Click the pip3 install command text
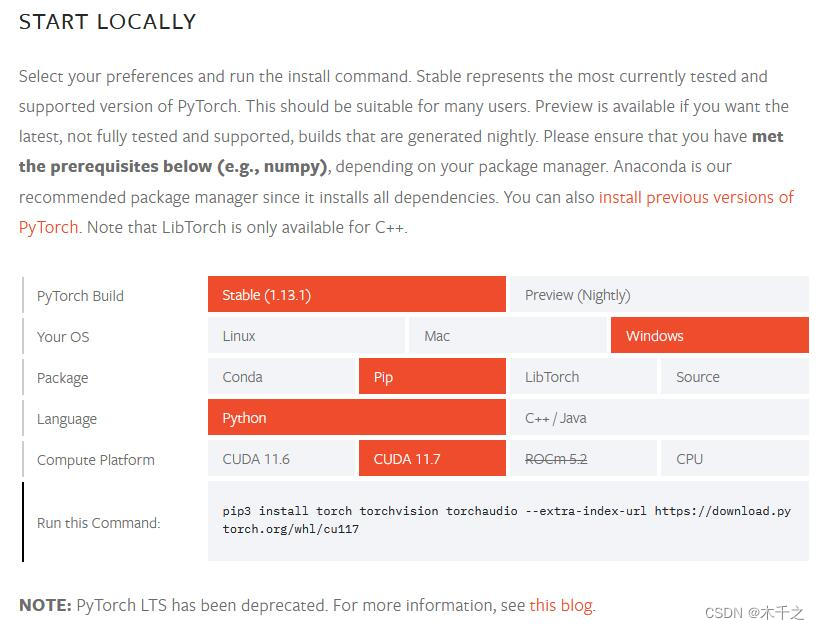This screenshot has height=629, width=820. tap(506, 520)
